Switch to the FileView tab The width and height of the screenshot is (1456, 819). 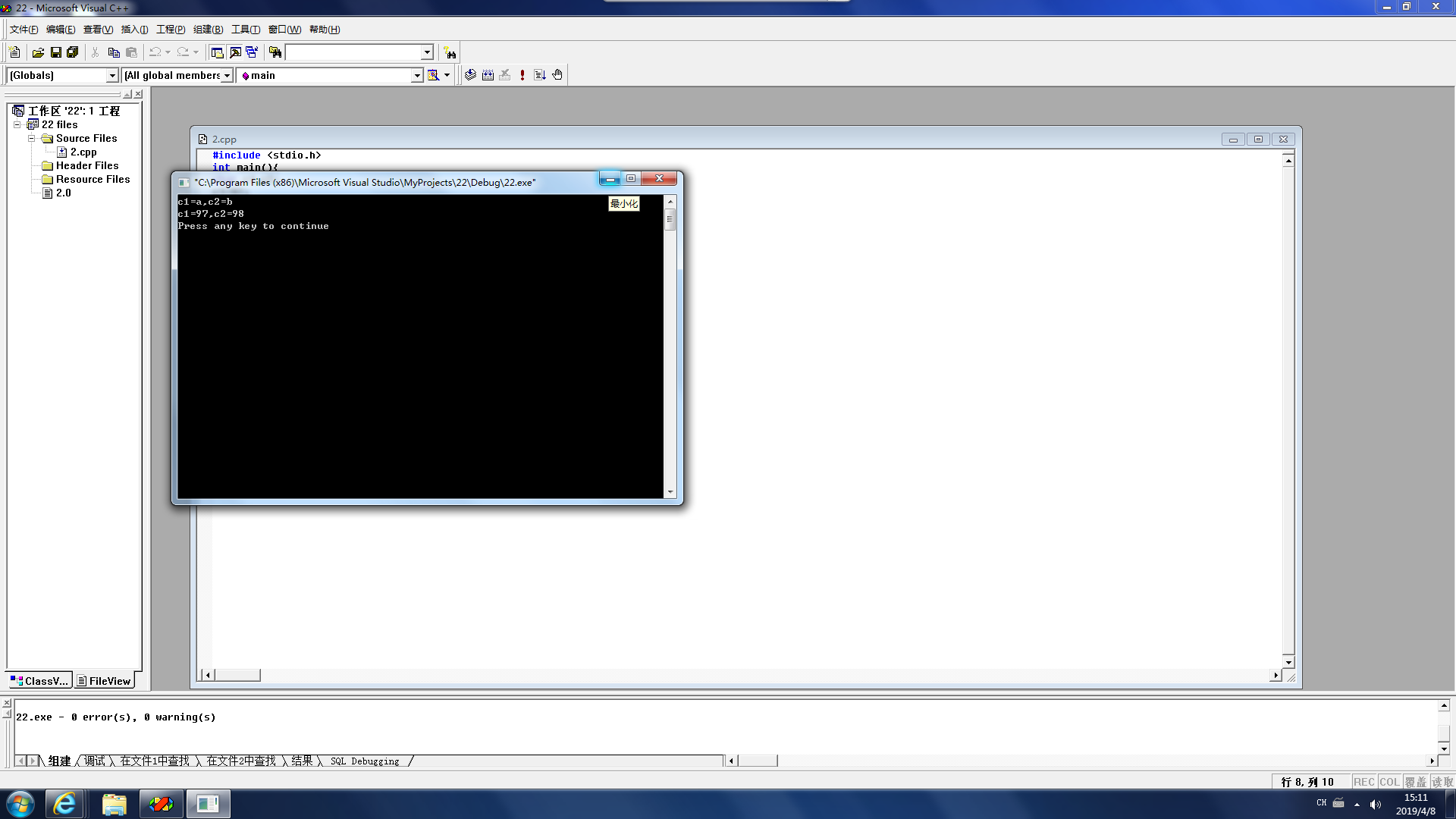[105, 681]
